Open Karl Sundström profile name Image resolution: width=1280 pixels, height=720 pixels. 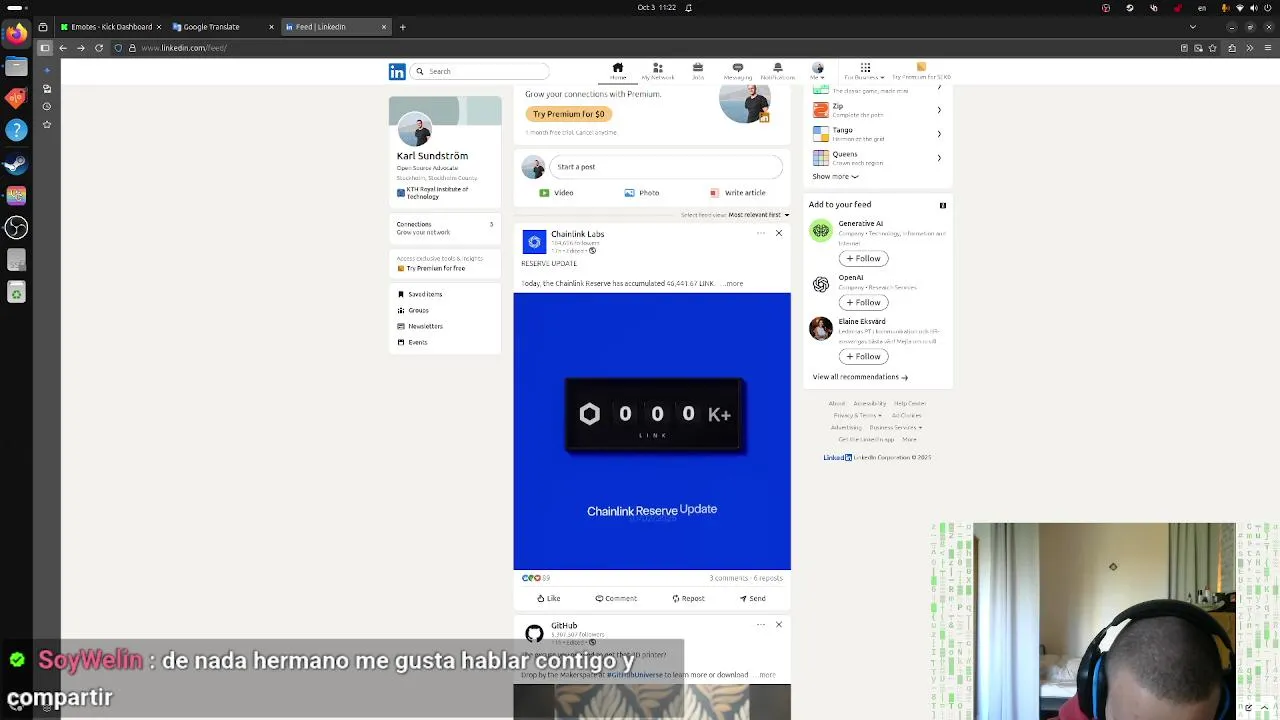pos(432,156)
